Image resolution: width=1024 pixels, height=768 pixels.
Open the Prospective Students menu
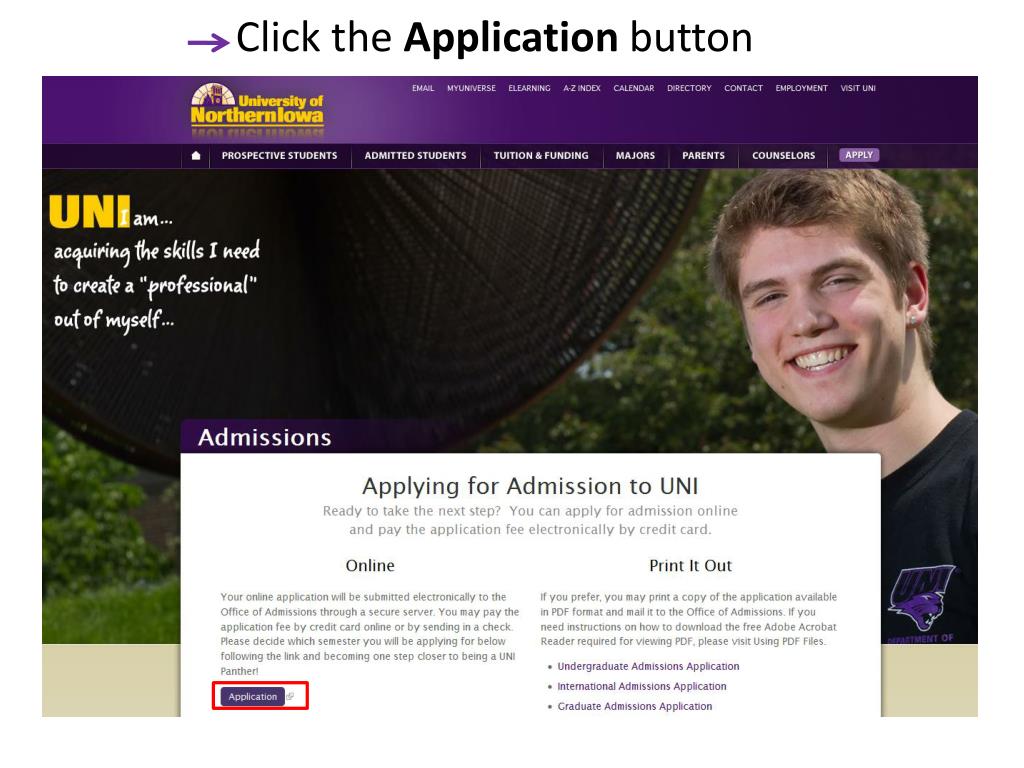280,155
